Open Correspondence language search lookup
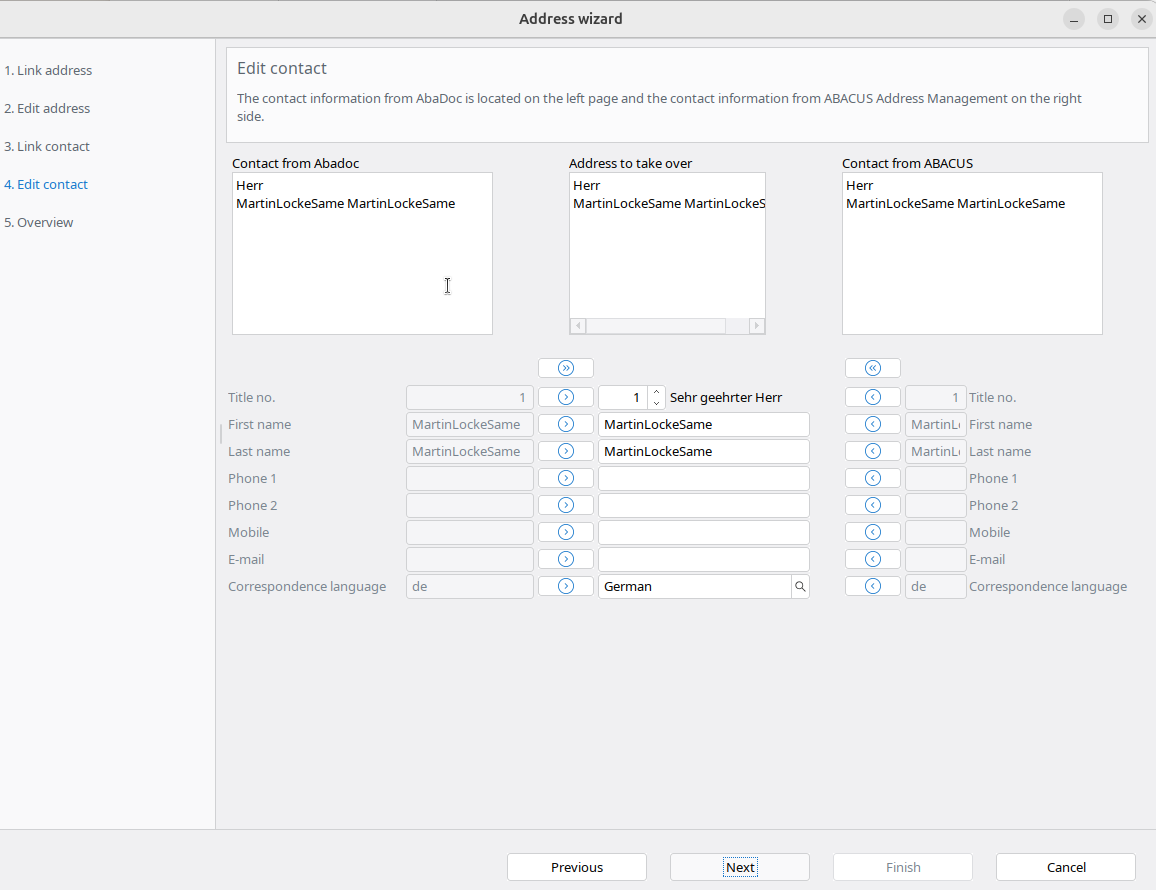 click(x=800, y=587)
